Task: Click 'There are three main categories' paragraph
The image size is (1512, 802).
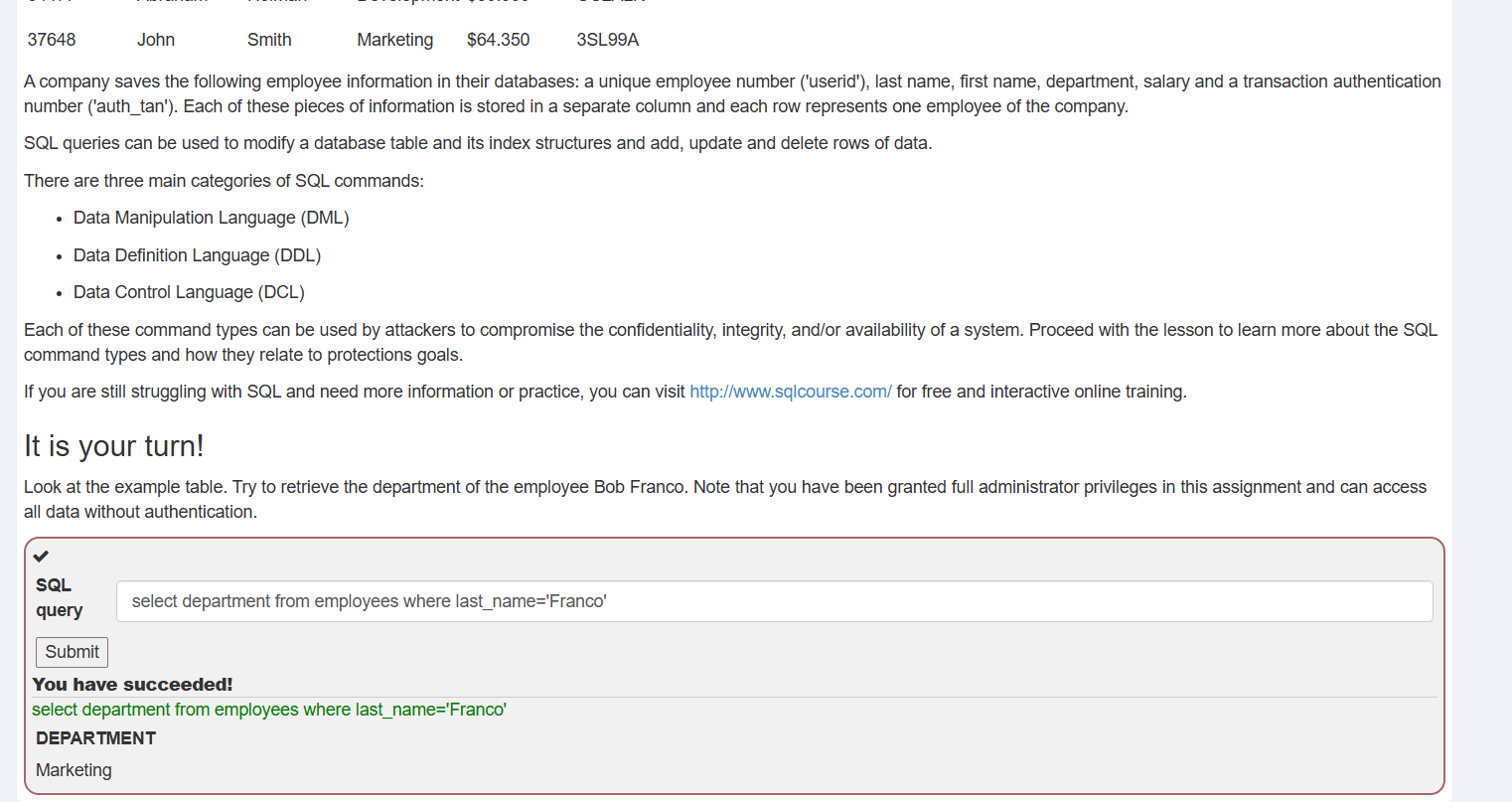Action: pos(224,181)
